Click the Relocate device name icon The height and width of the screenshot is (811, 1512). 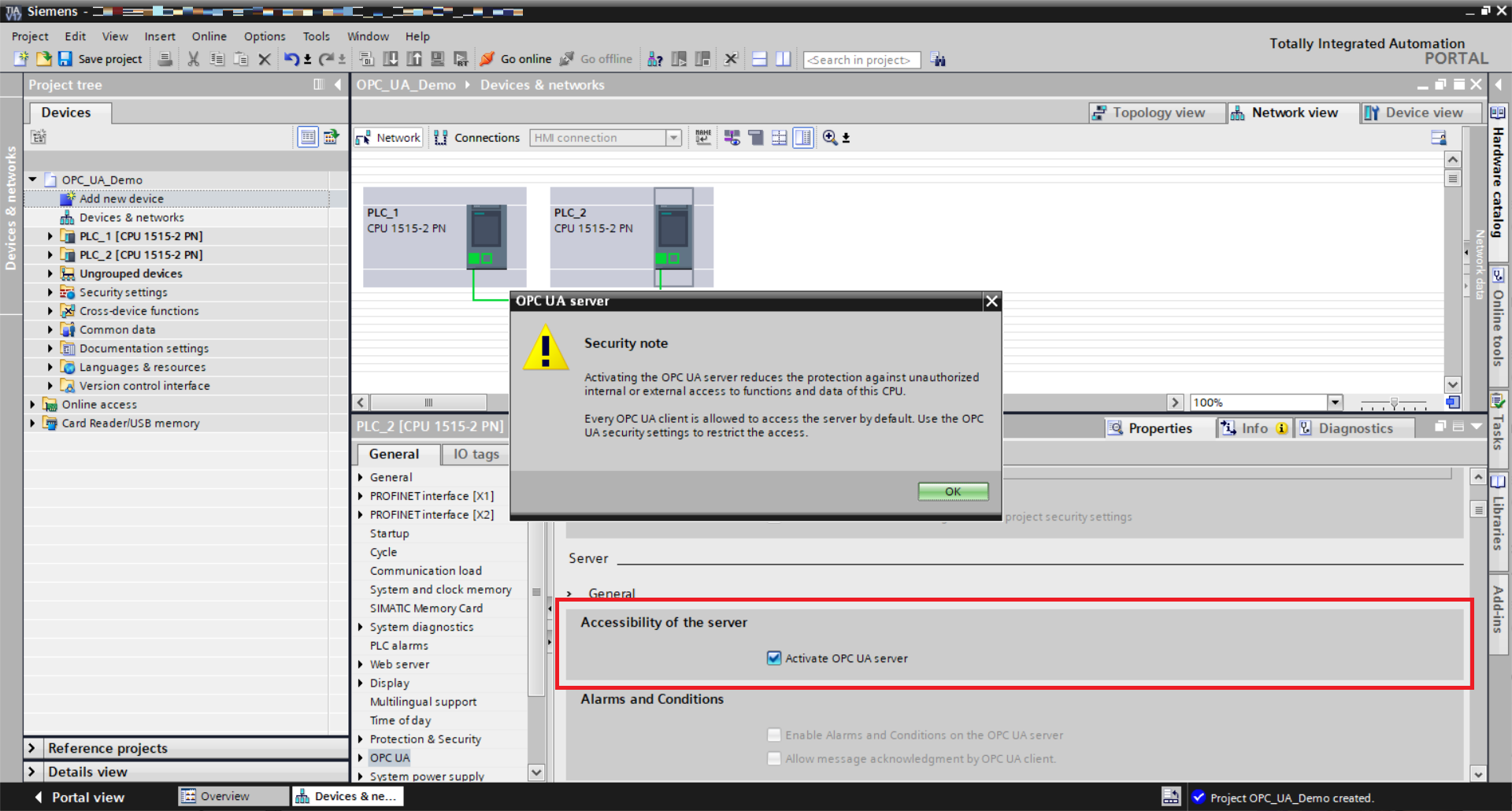(703, 138)
